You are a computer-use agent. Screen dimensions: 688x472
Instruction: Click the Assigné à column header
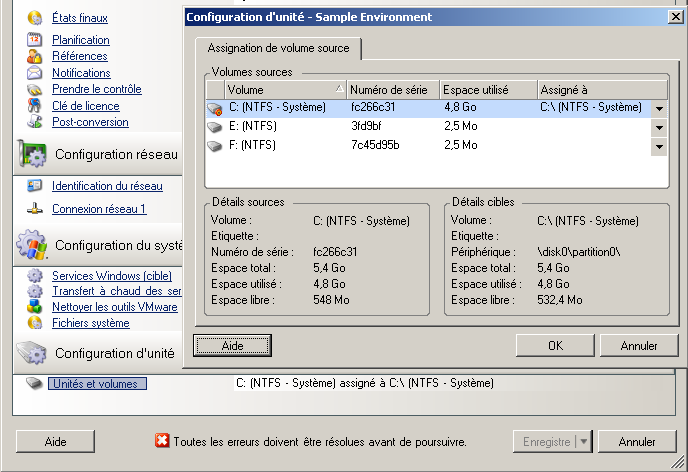point(602,90)
